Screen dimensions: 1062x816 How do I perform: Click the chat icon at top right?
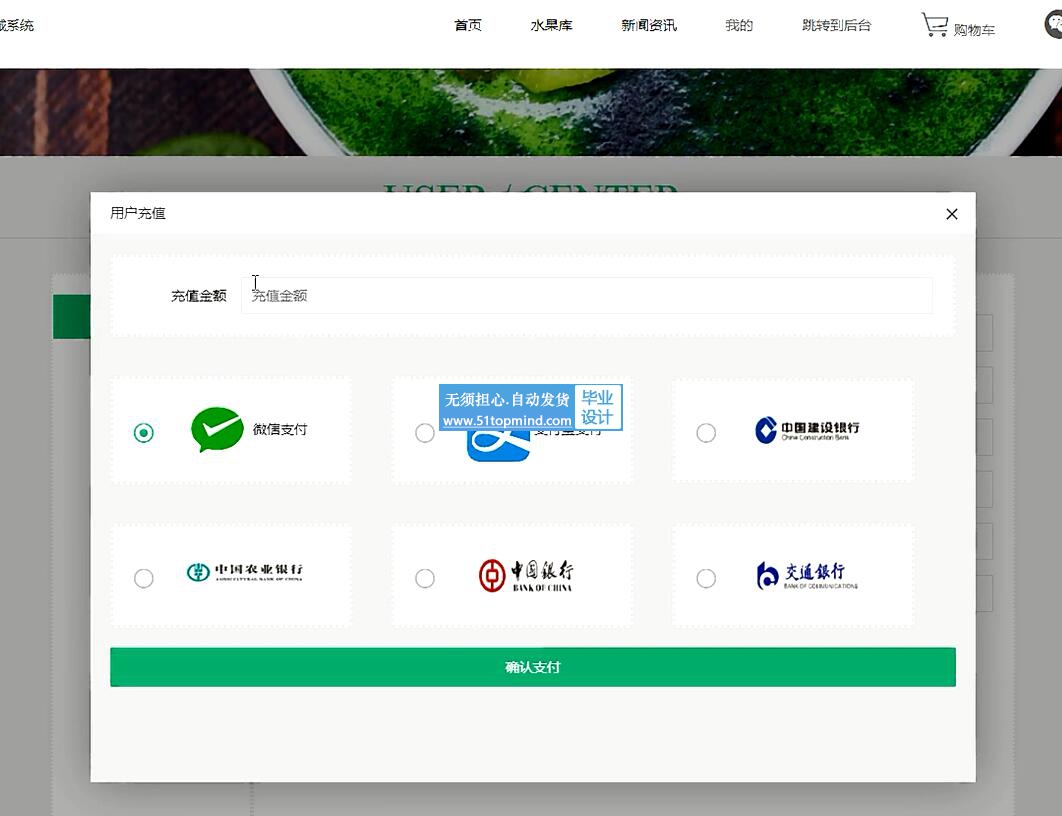pyautogui.click(x=1053, y=25)
